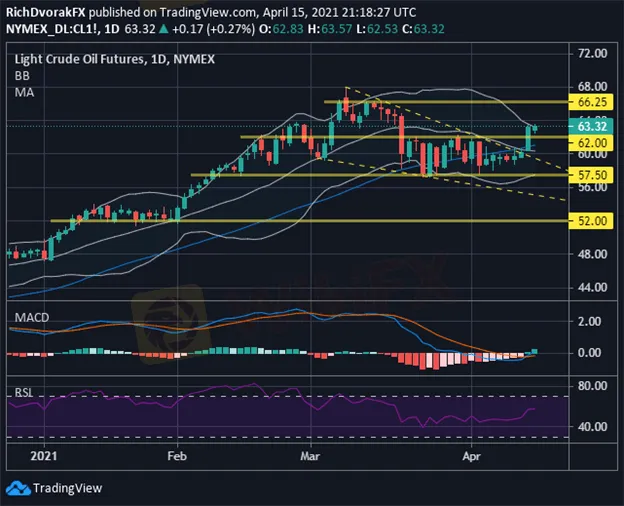Toggle the MA indicator label
The width and height of the screenshot is (624, 506).
(22, 89)
